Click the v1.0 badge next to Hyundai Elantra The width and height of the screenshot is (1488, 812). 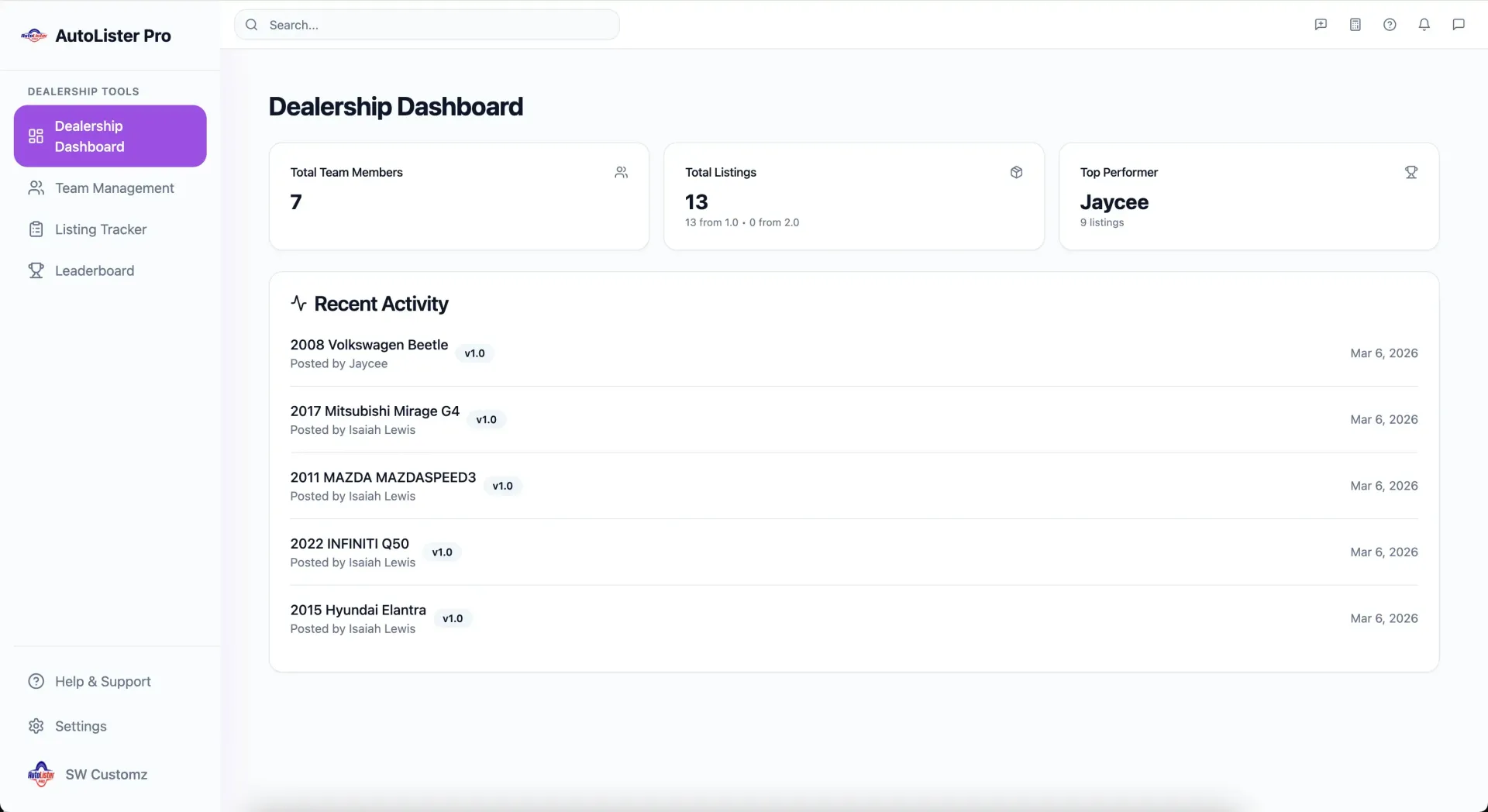tap(453, 618)
